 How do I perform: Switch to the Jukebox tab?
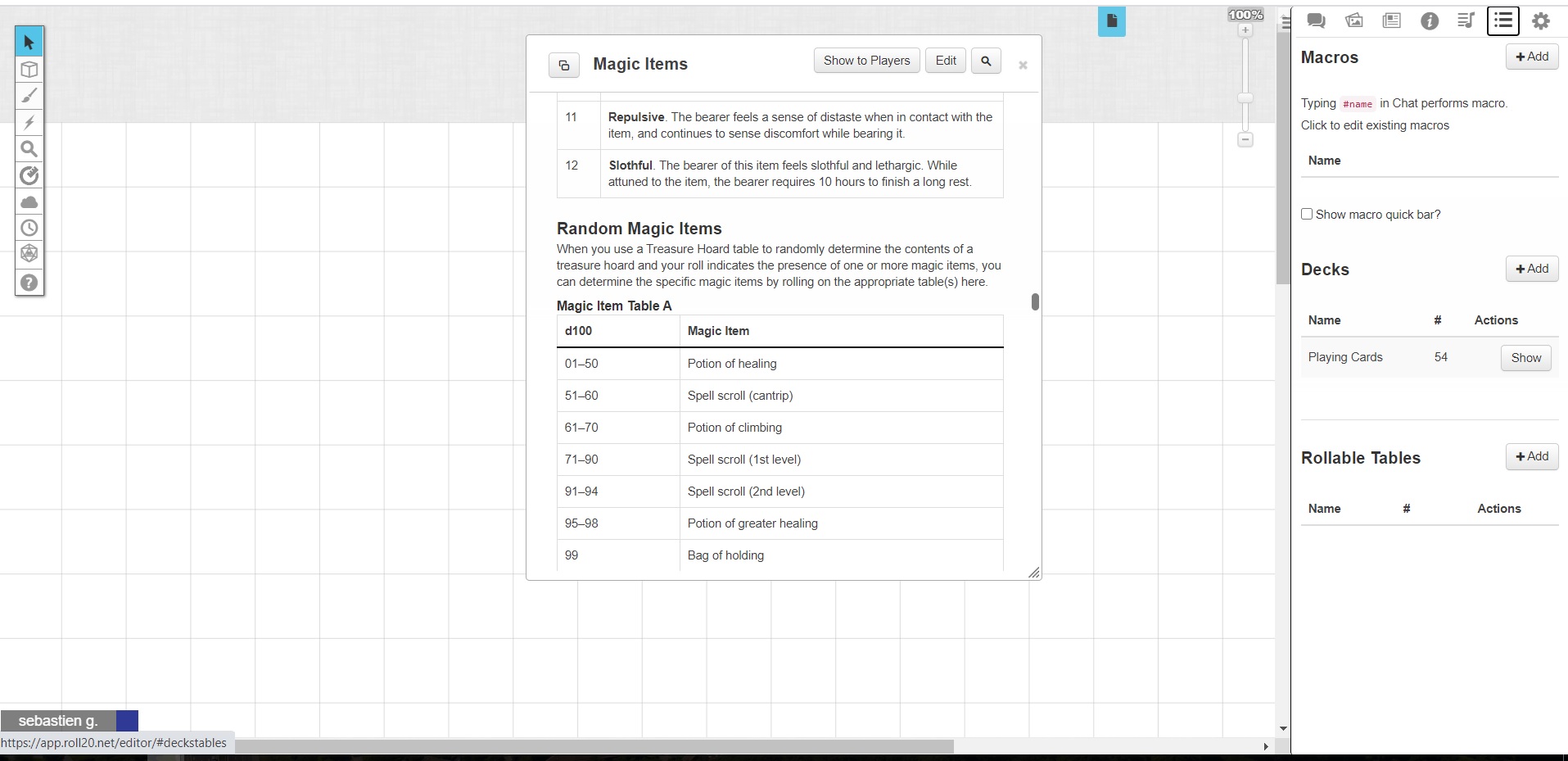coord(1466,20)
